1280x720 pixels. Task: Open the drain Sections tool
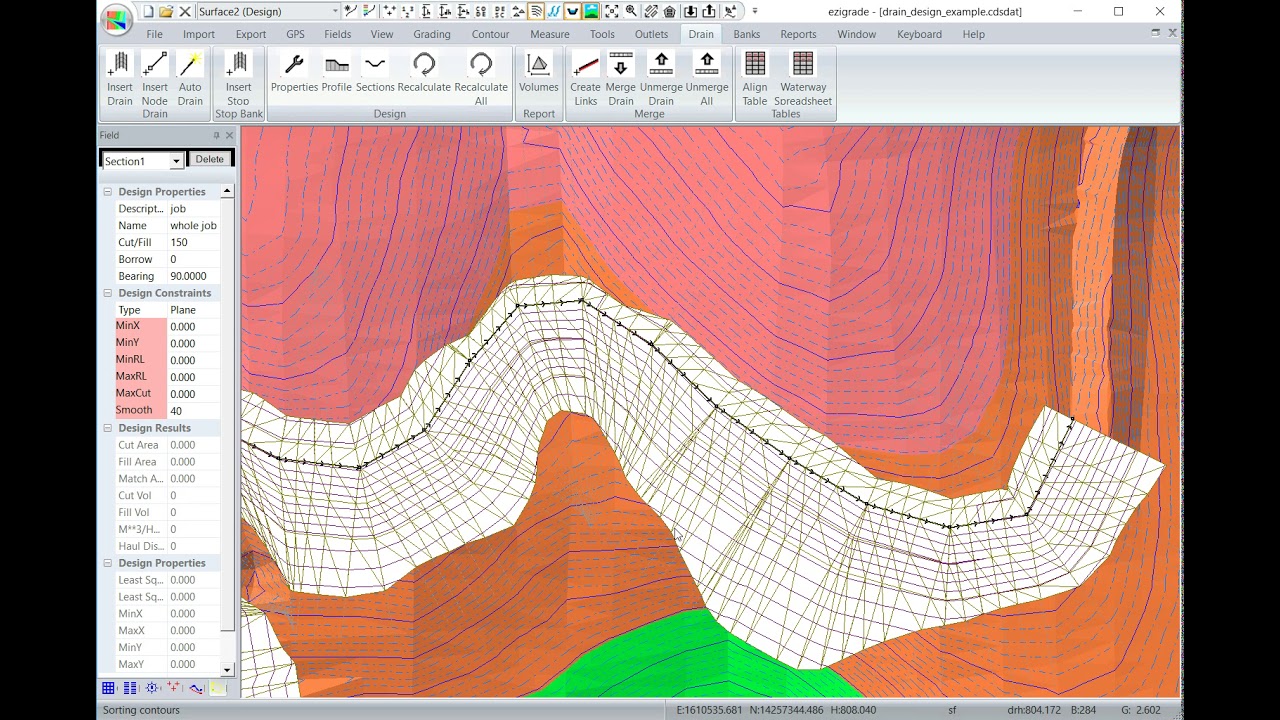375,73
